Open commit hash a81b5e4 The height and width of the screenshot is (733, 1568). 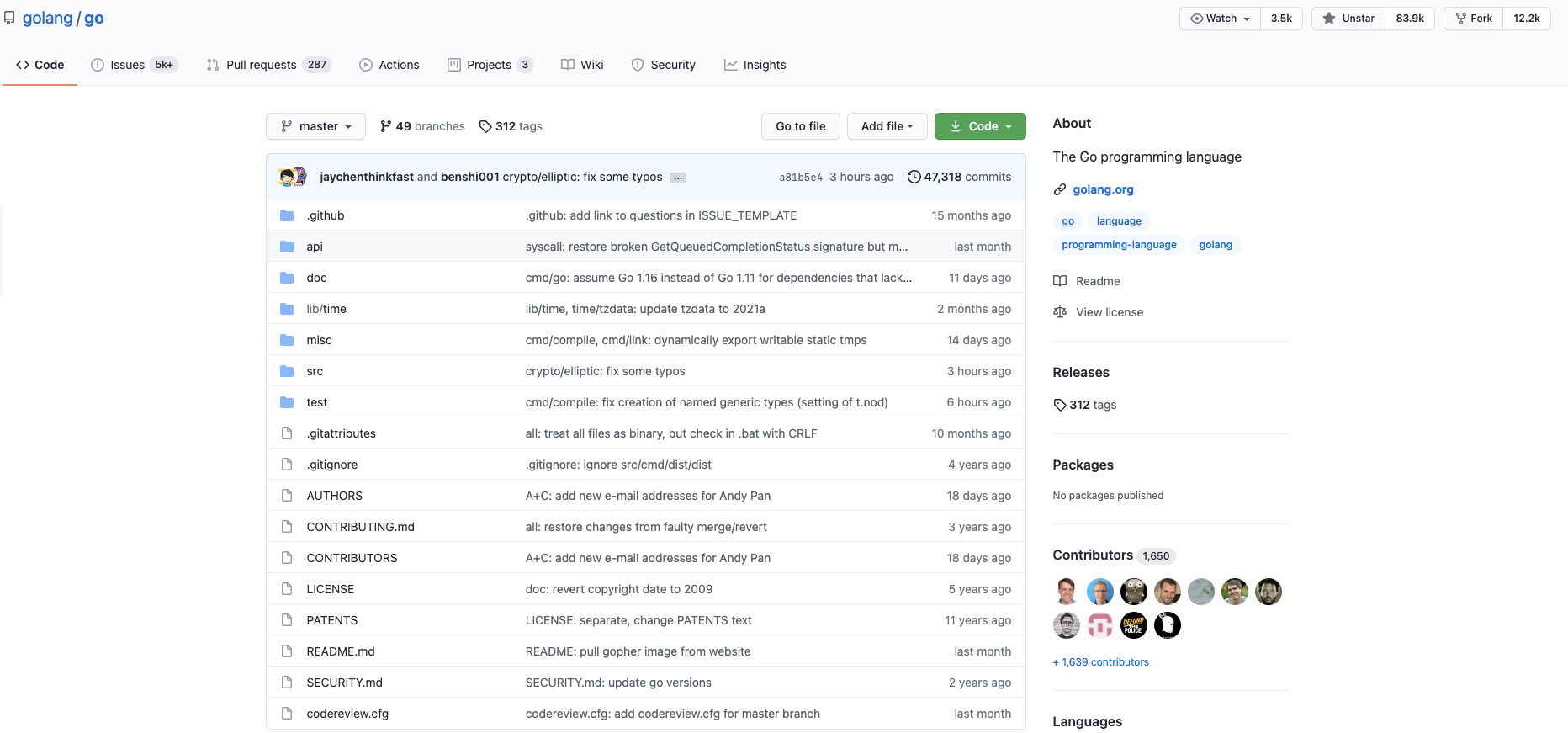801,178
